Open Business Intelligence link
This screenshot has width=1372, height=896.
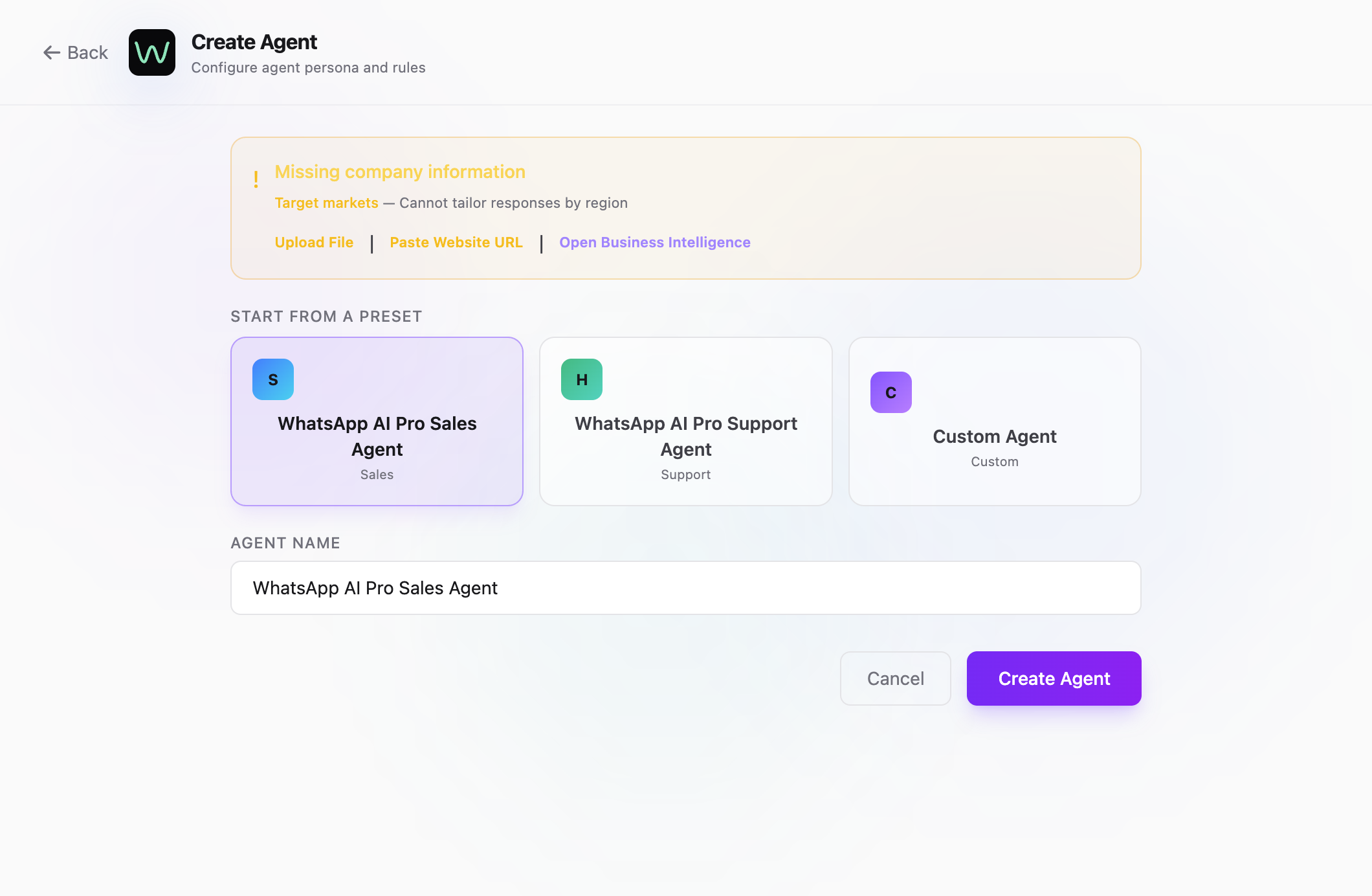[x=655, y=242]
